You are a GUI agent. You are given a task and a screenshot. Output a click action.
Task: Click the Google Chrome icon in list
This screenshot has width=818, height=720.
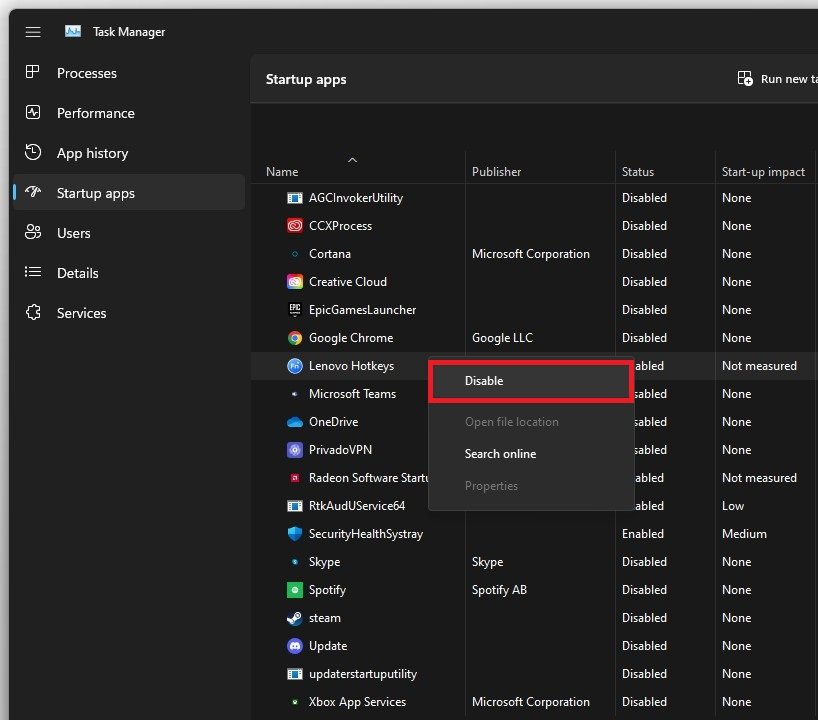click(295, 338)
